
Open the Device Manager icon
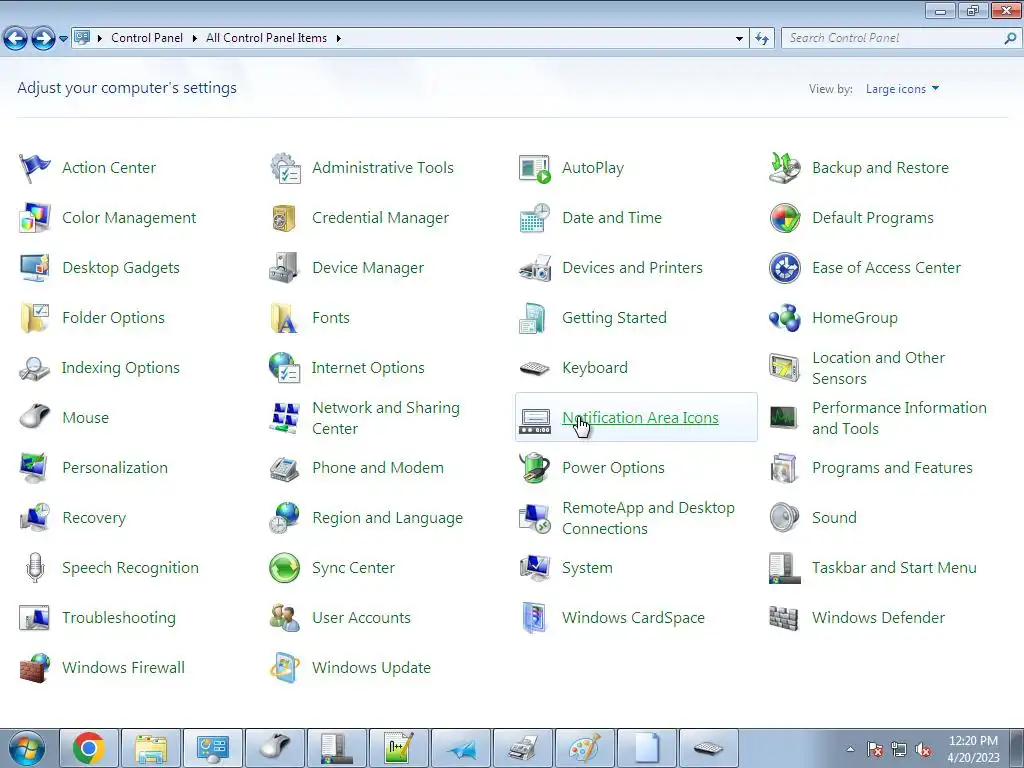coord(285,268)
